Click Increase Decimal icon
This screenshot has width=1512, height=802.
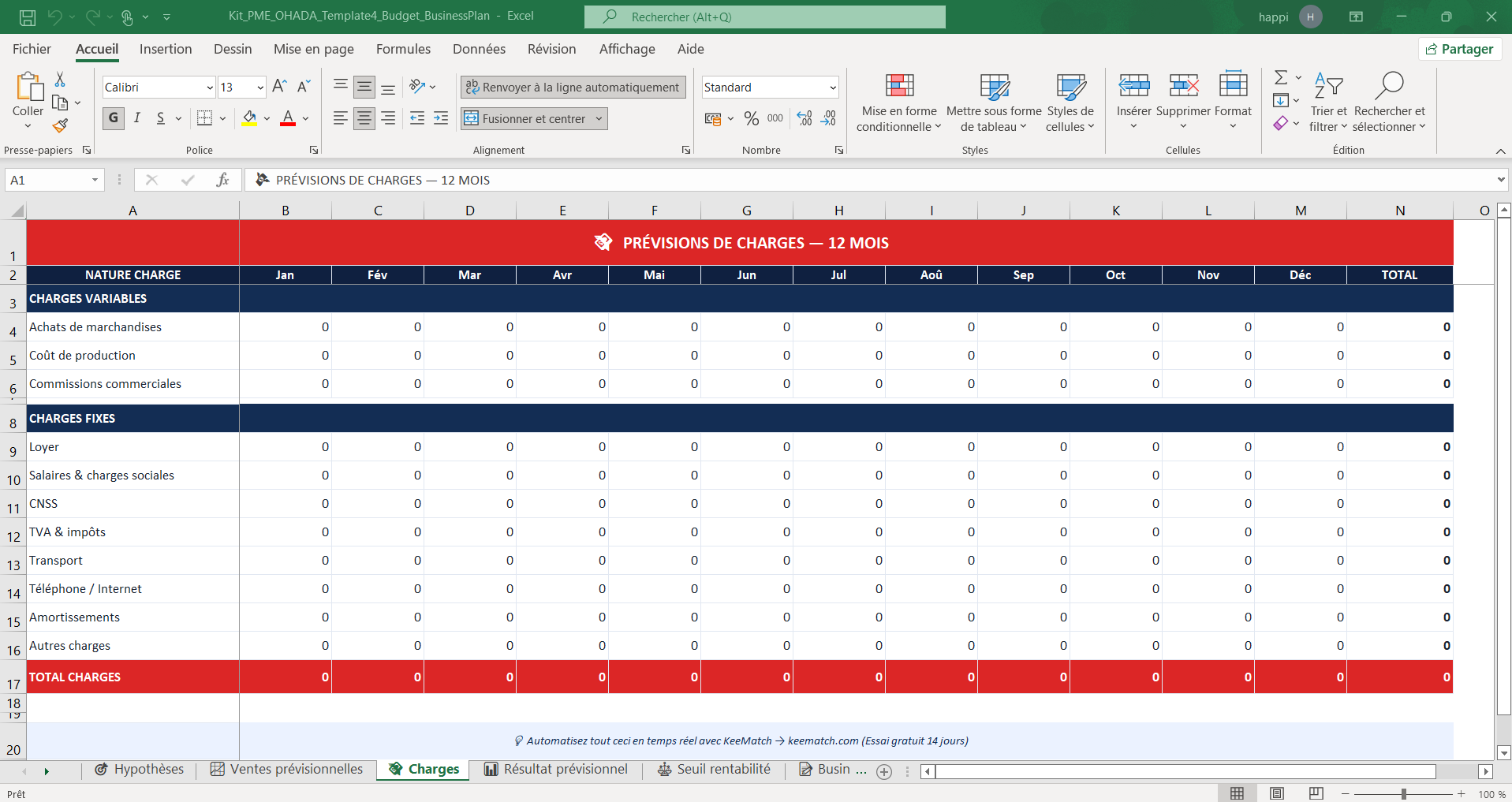click(x=805, y=118)
